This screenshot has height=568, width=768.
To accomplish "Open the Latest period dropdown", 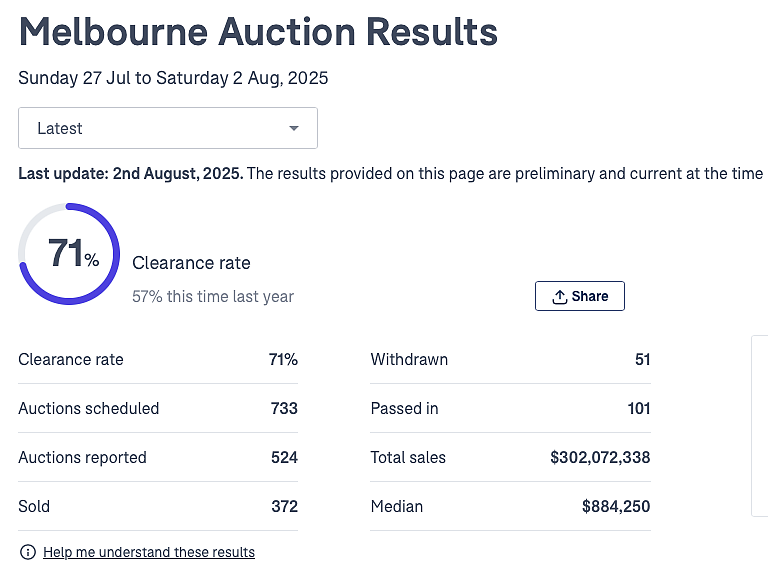I will (x=168, y=128).
